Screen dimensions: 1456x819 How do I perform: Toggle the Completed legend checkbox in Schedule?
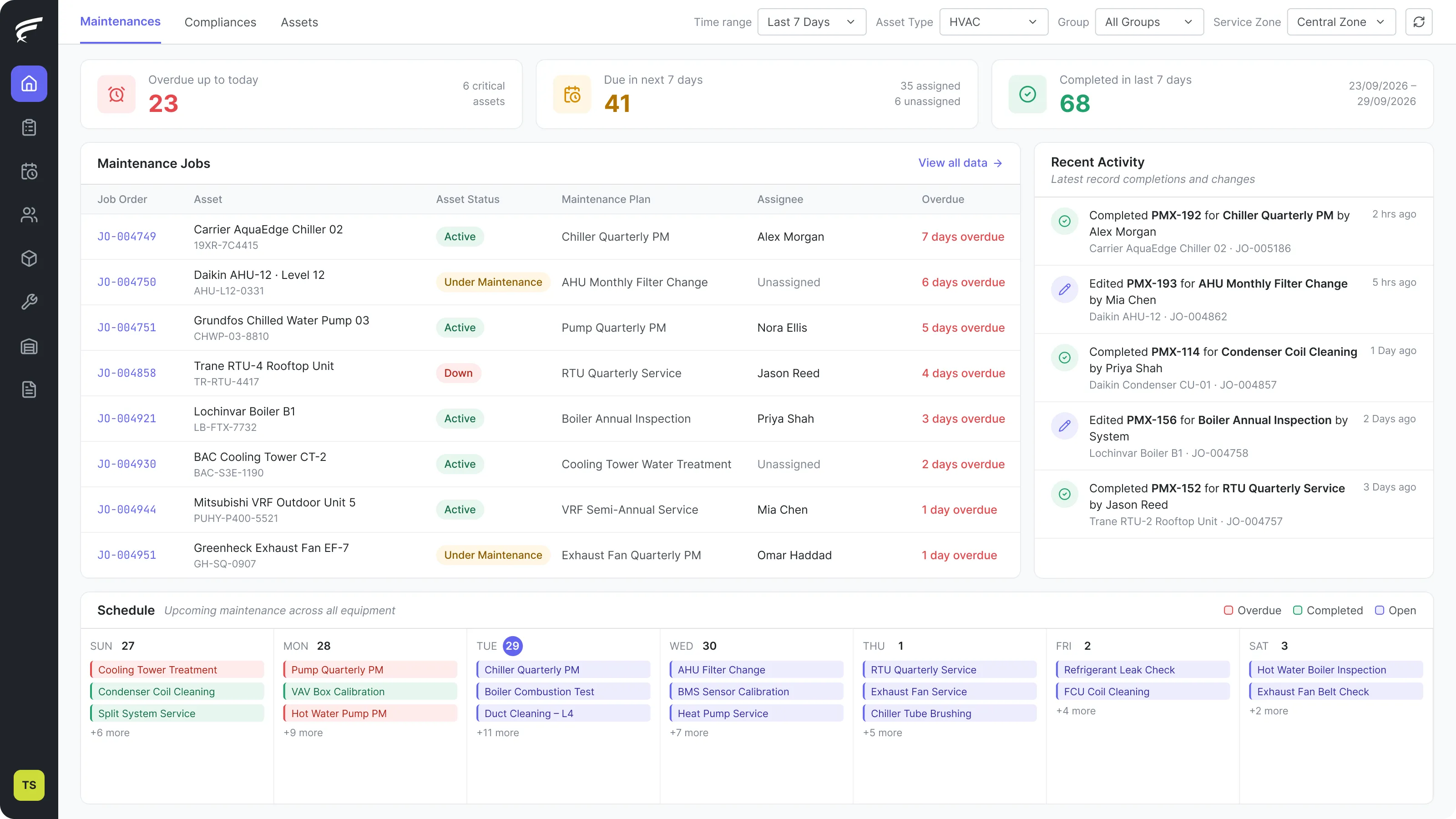pos(1298,611)
